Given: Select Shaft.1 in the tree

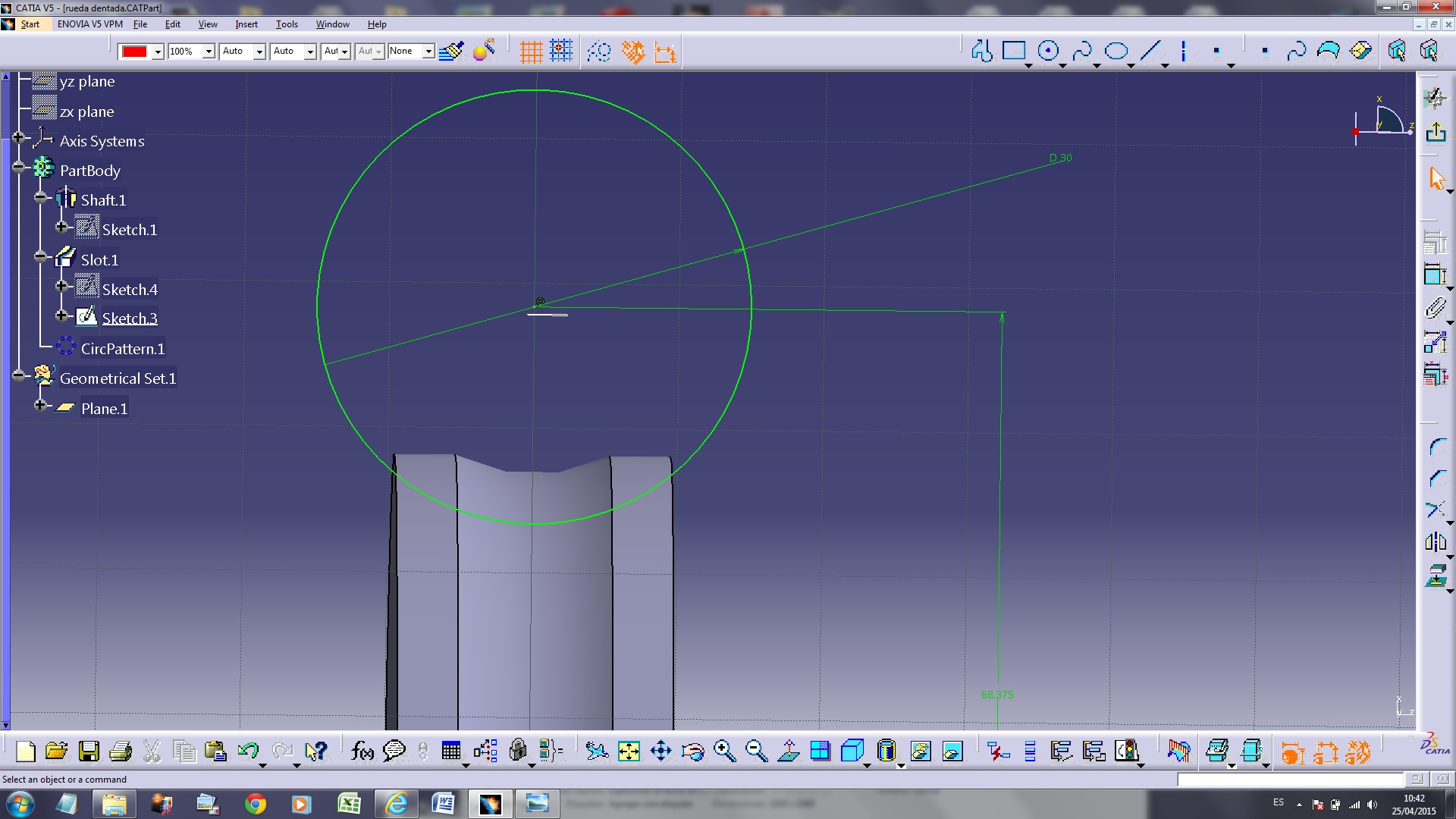Looking at the screenshot, I should [x=104, y=200].
